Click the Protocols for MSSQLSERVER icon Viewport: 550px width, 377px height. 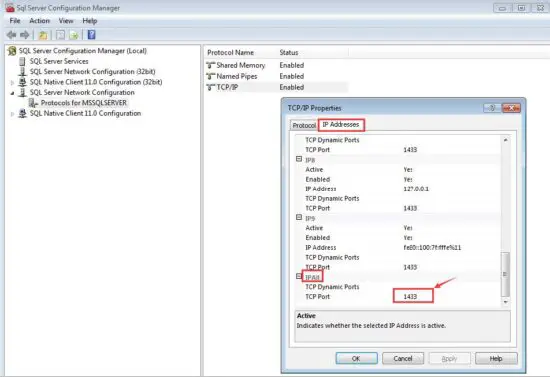33,103
